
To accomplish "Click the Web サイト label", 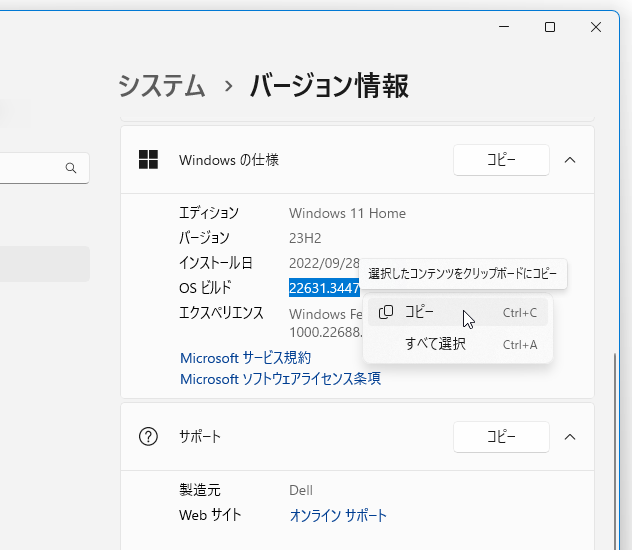I will coord(210,515).
